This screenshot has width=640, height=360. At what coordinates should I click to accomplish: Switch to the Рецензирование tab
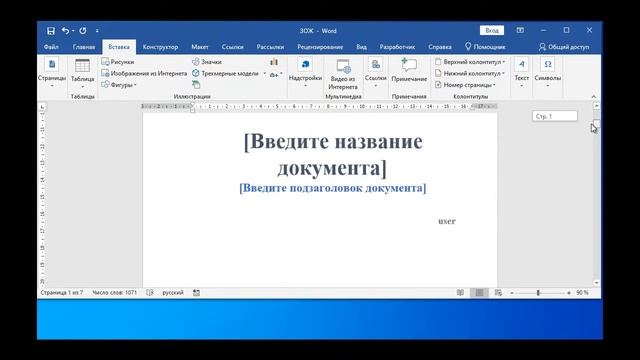pyautogui.click(x=320, y=47)
